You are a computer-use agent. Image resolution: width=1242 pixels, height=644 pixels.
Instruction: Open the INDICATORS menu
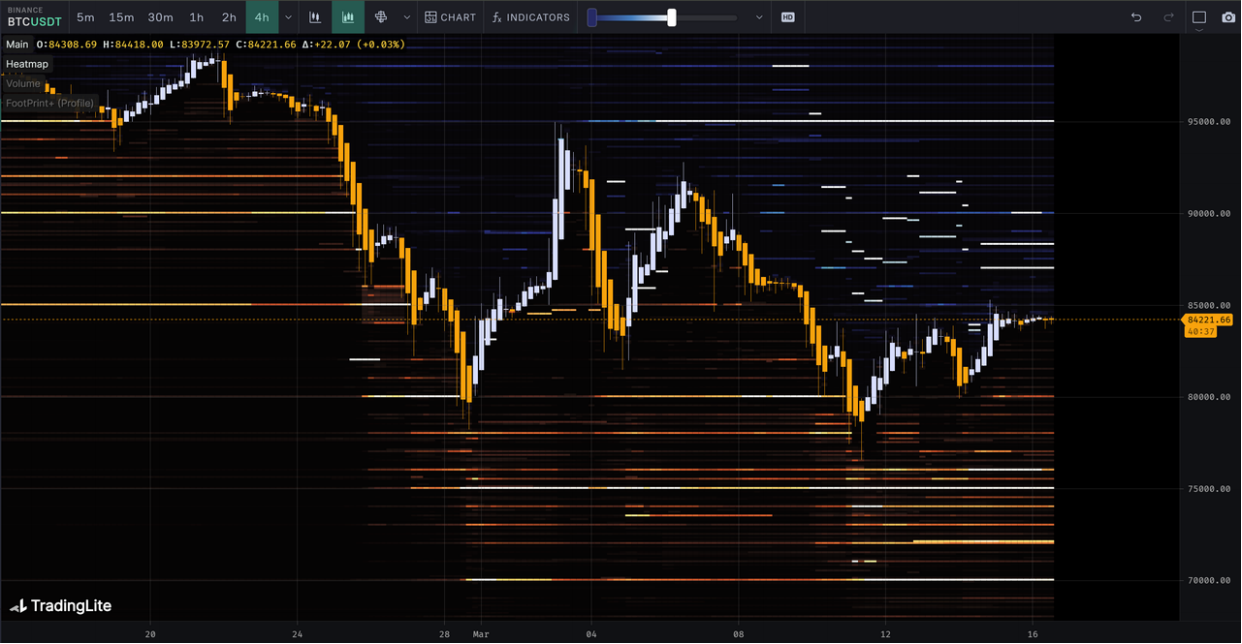point(530,17)
